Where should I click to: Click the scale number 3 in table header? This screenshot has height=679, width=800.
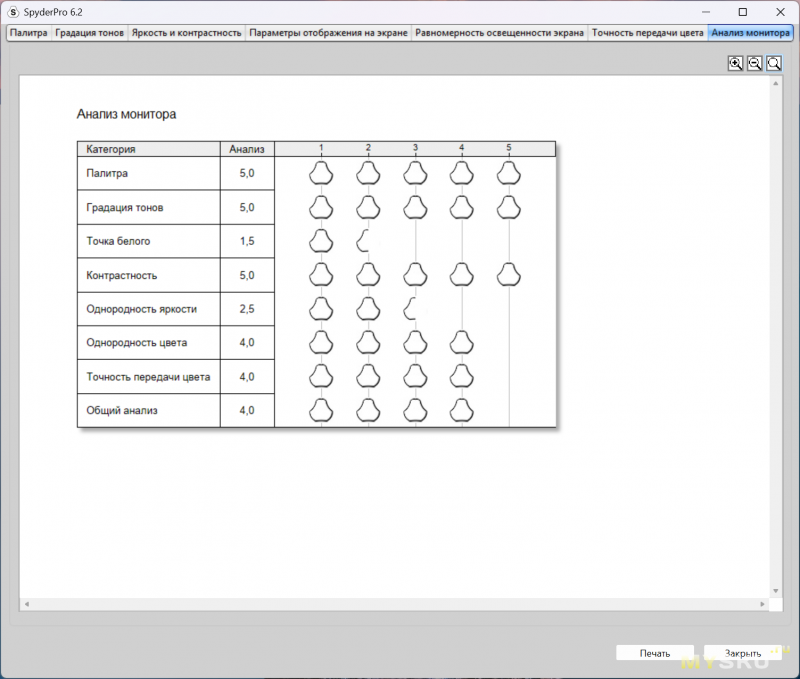[x=415, y=147]
